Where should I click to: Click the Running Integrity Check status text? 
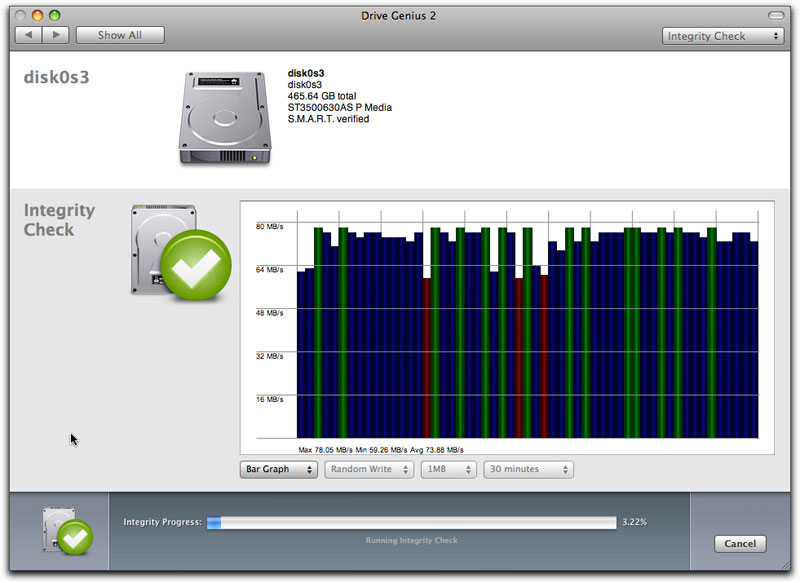(x=411, y=541)
